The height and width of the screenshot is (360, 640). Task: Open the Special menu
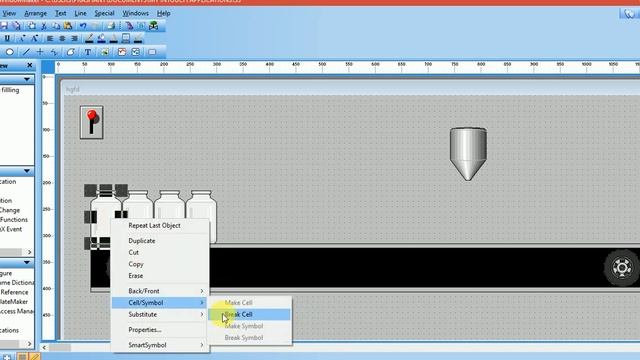point(104,13)
